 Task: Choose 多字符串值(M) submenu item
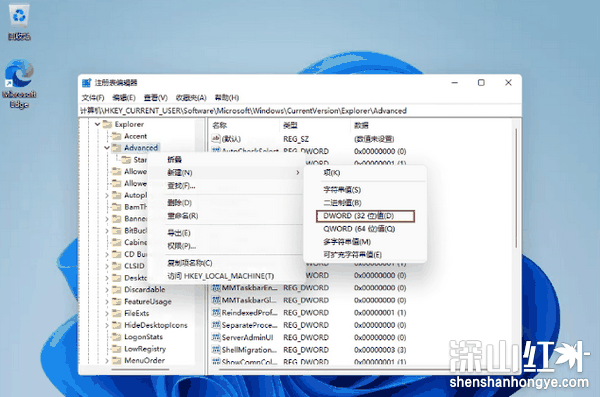pos(365,242)
